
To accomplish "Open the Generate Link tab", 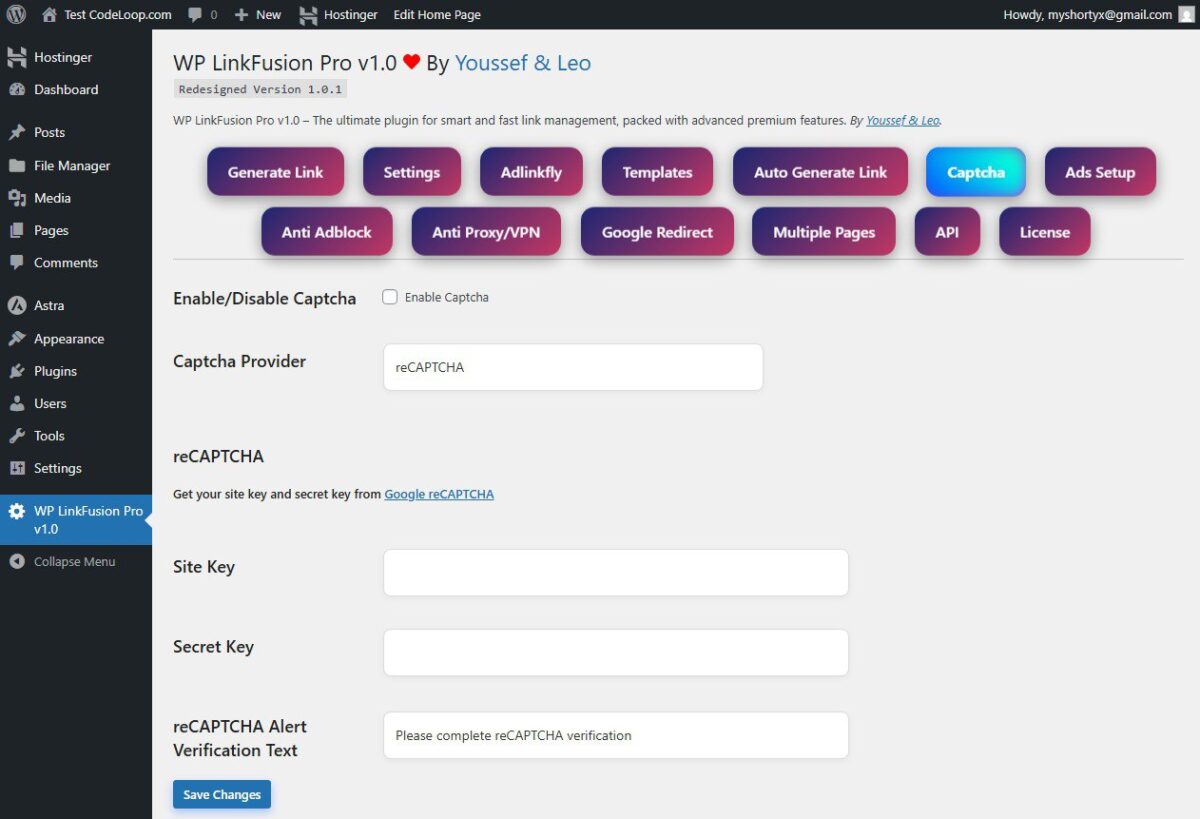I will click(x=275, y=172).
